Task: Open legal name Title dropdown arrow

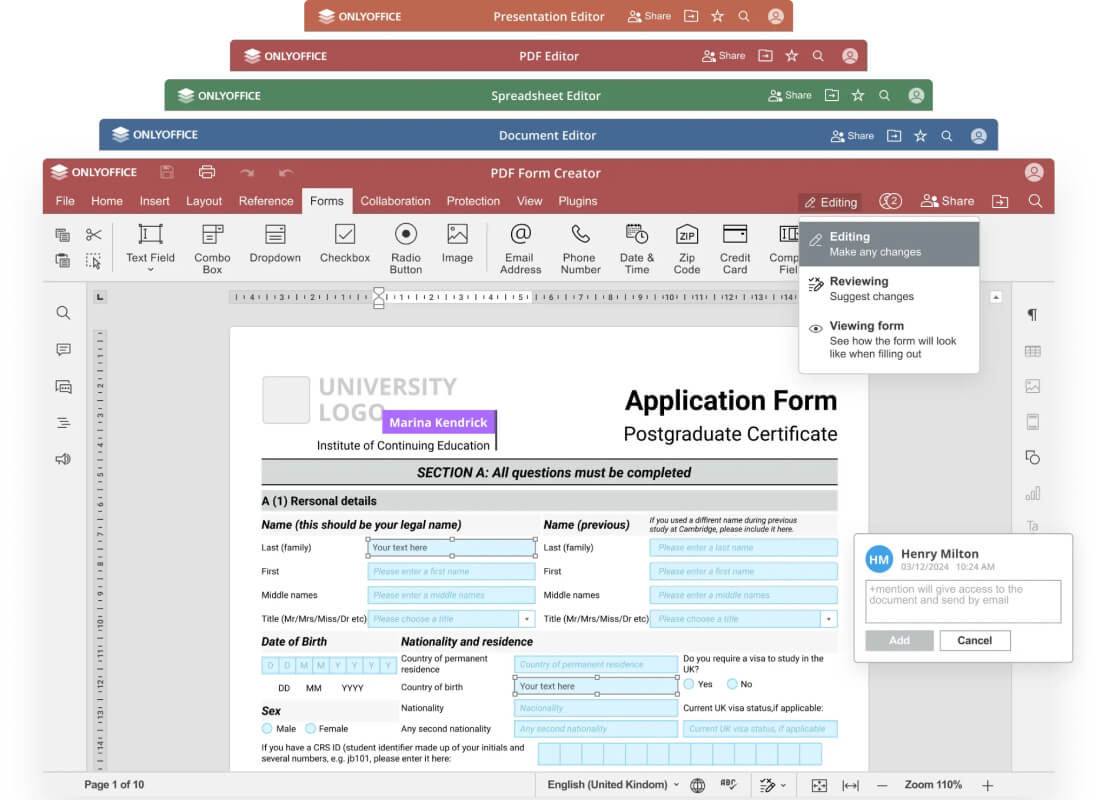Action: click(x=527, y=619)
